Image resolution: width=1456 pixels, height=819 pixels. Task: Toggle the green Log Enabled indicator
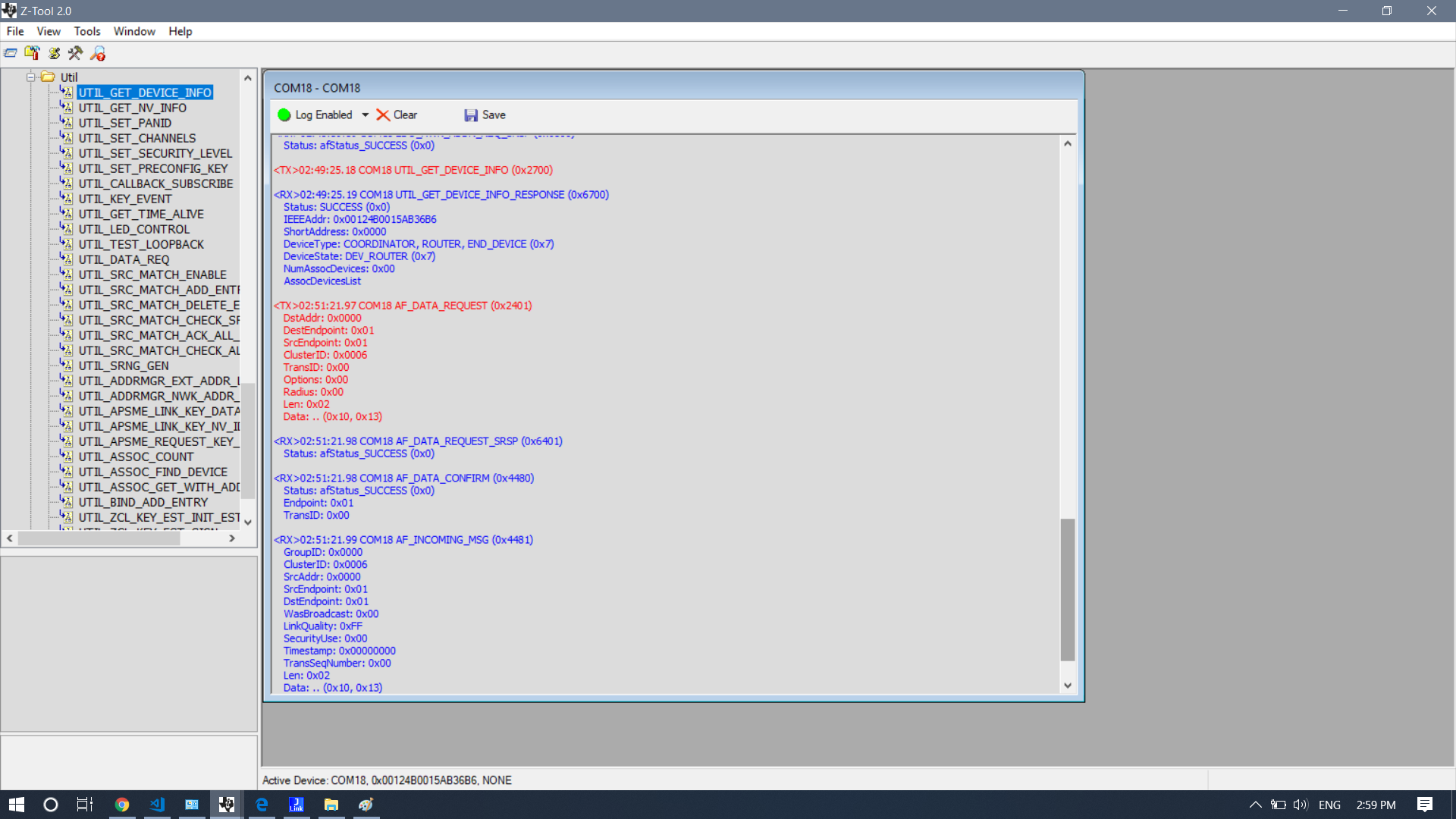click(284, 115)
